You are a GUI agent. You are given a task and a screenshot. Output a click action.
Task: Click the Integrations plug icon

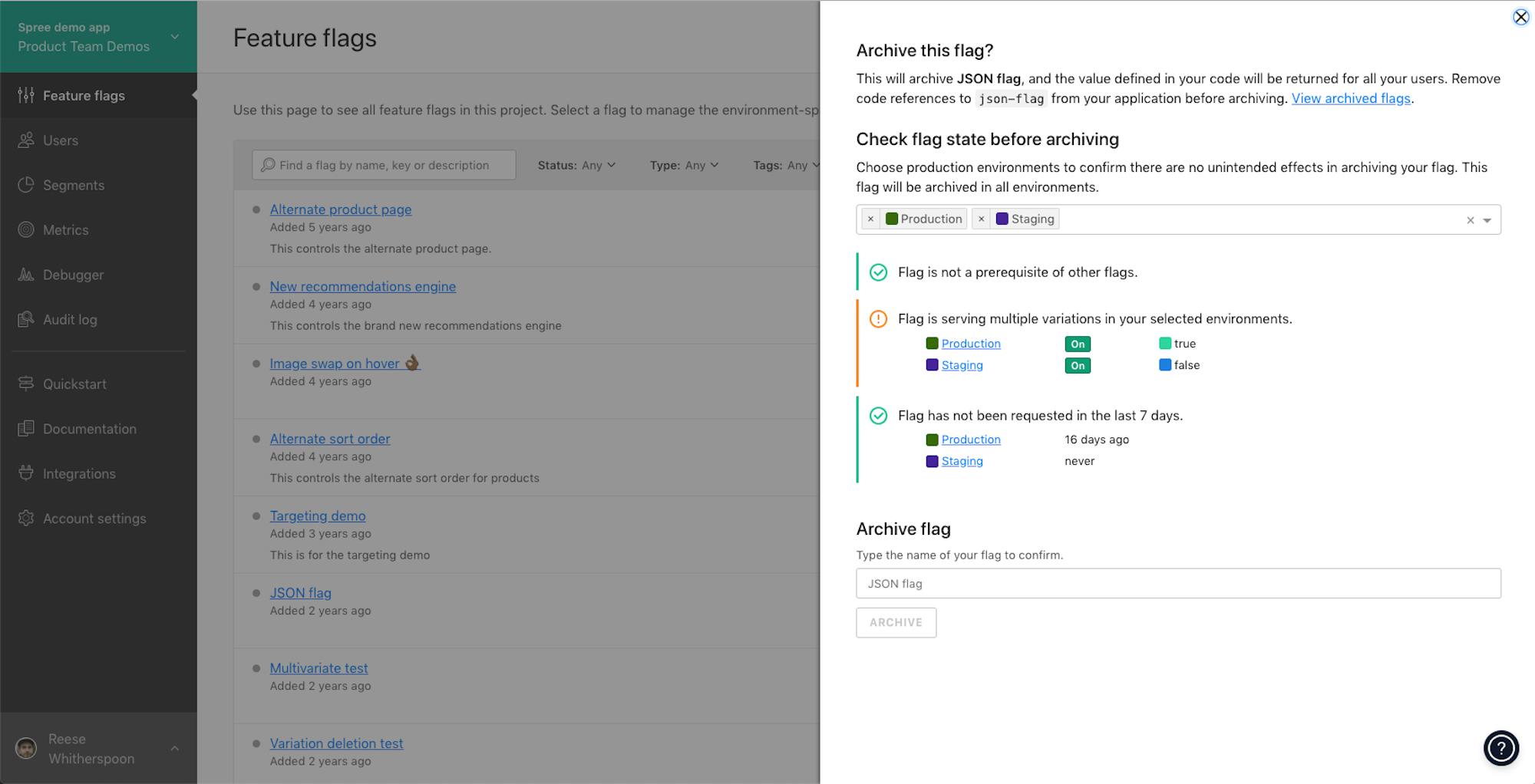coord(26,473)
